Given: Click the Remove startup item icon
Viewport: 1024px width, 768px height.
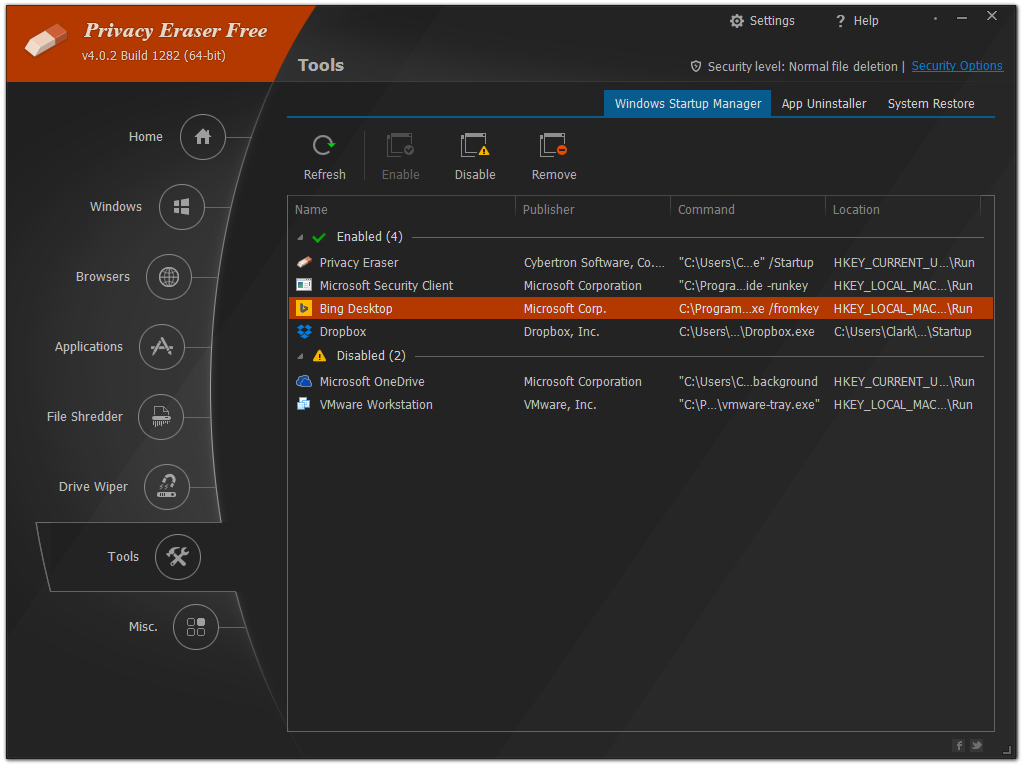Looking at the screenshot, I should 553,147.
